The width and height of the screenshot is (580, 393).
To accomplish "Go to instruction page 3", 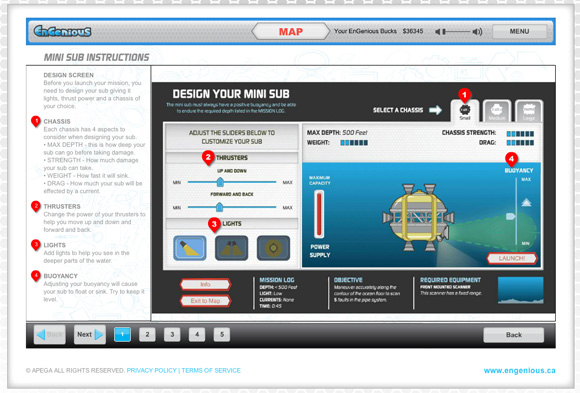I will click(x=172, y=335).
